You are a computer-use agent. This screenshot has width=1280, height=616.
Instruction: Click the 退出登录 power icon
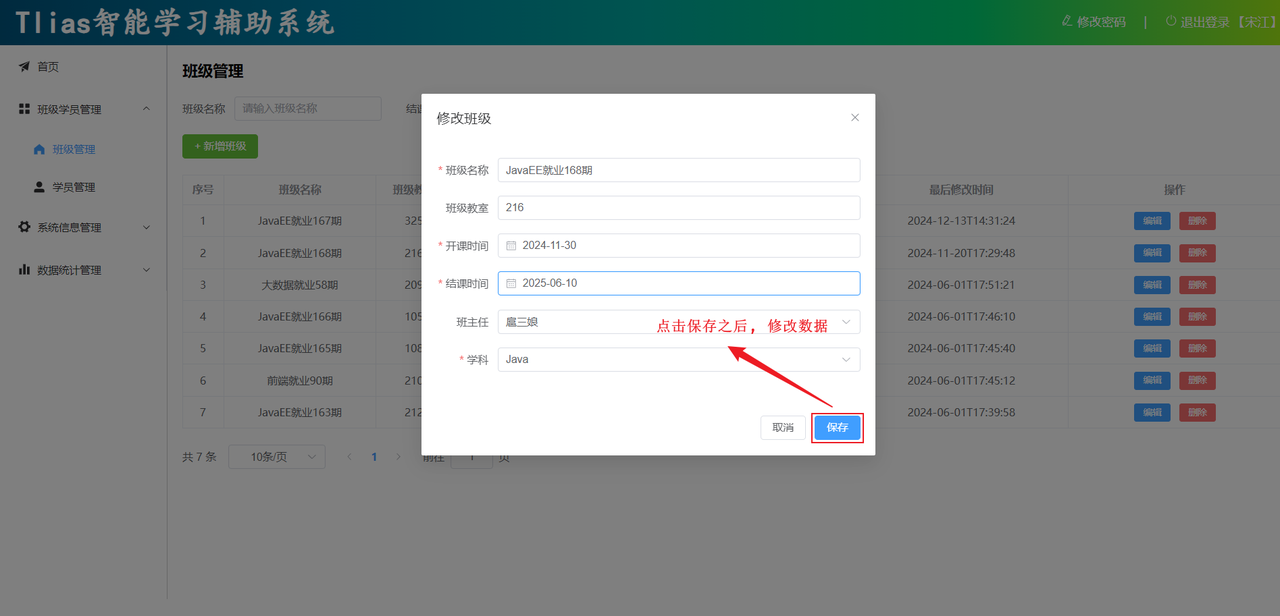1171,22
